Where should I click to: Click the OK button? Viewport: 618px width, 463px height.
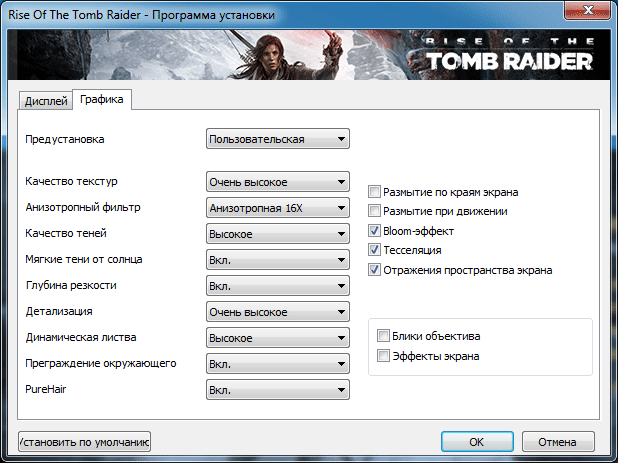(x=477, y=442)
